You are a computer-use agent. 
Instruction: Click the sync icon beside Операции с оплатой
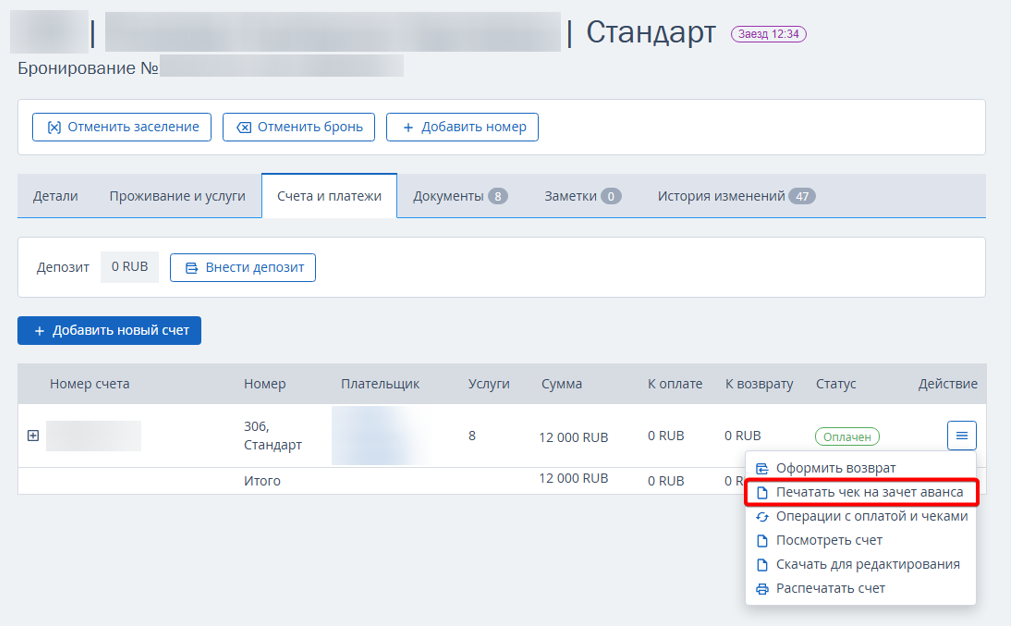(762, 516)
